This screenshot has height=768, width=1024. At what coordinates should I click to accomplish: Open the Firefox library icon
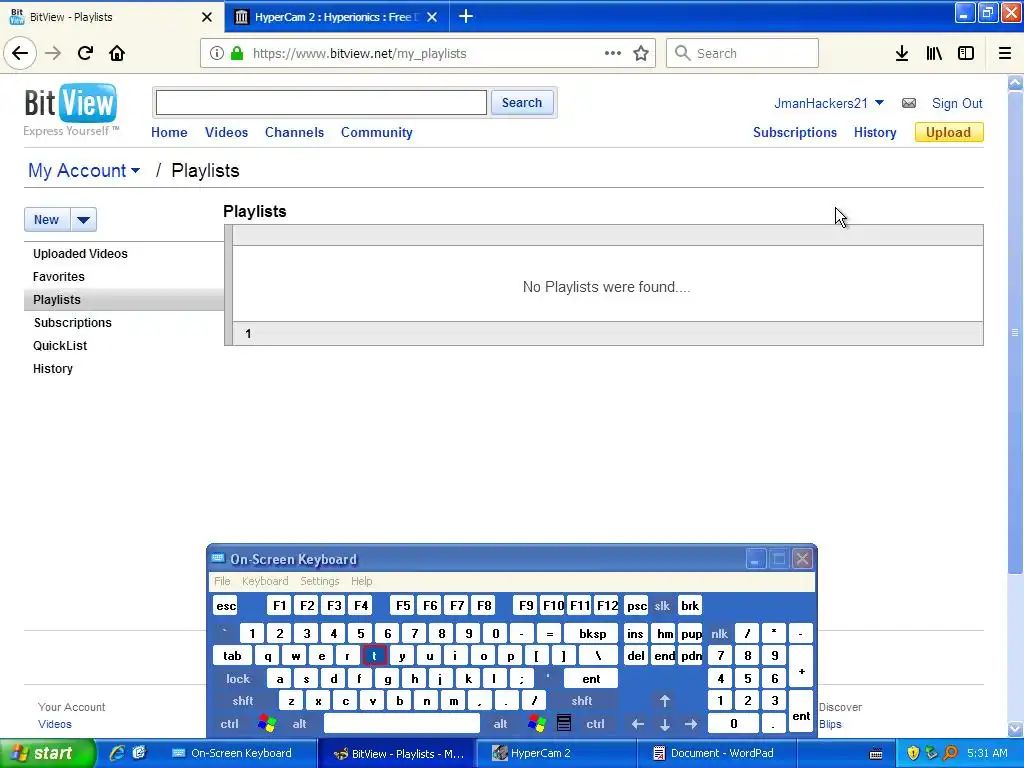pyautogui.click(x=934, y=53)
